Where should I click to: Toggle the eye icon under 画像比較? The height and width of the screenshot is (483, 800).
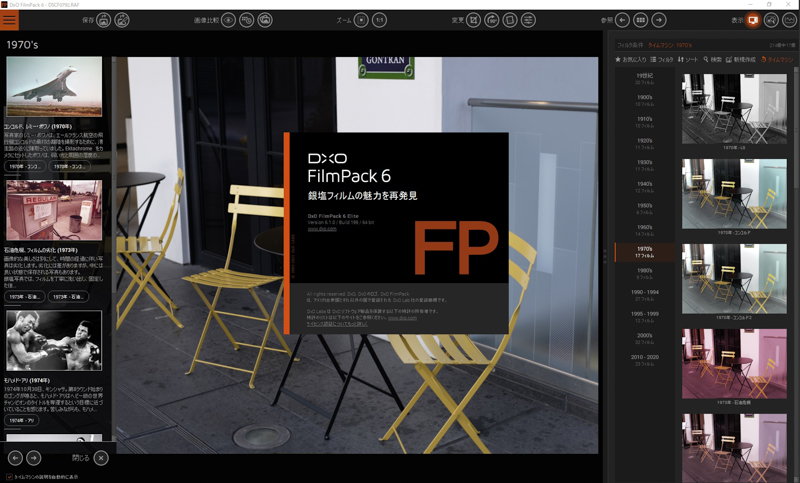click(x=228, y=20)
